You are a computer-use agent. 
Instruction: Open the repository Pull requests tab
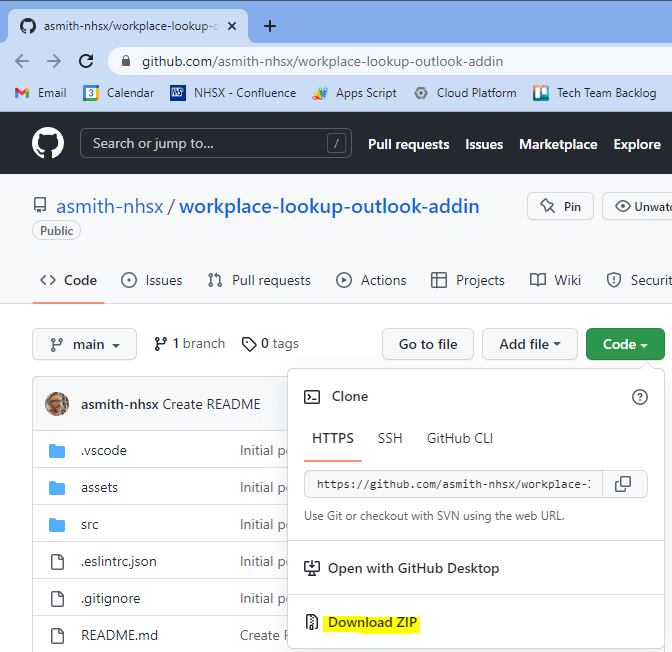coord(259,280)
